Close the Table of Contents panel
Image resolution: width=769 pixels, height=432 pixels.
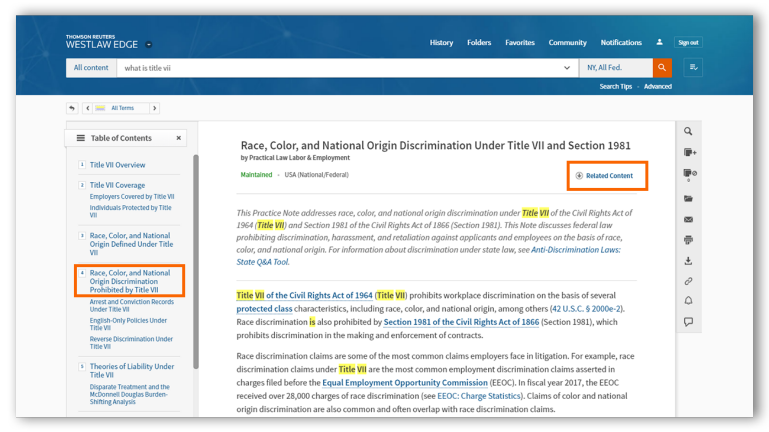tap(179, 138)
